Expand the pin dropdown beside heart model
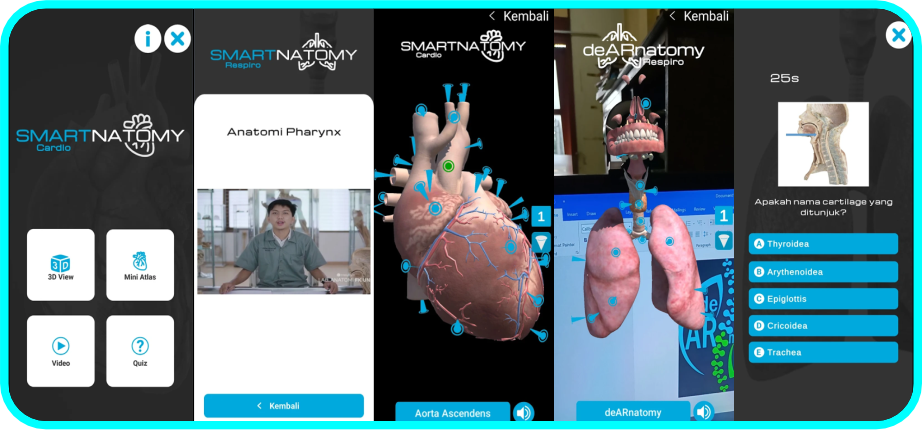Screen dimensions: 922x430 (x=540, y=242)
